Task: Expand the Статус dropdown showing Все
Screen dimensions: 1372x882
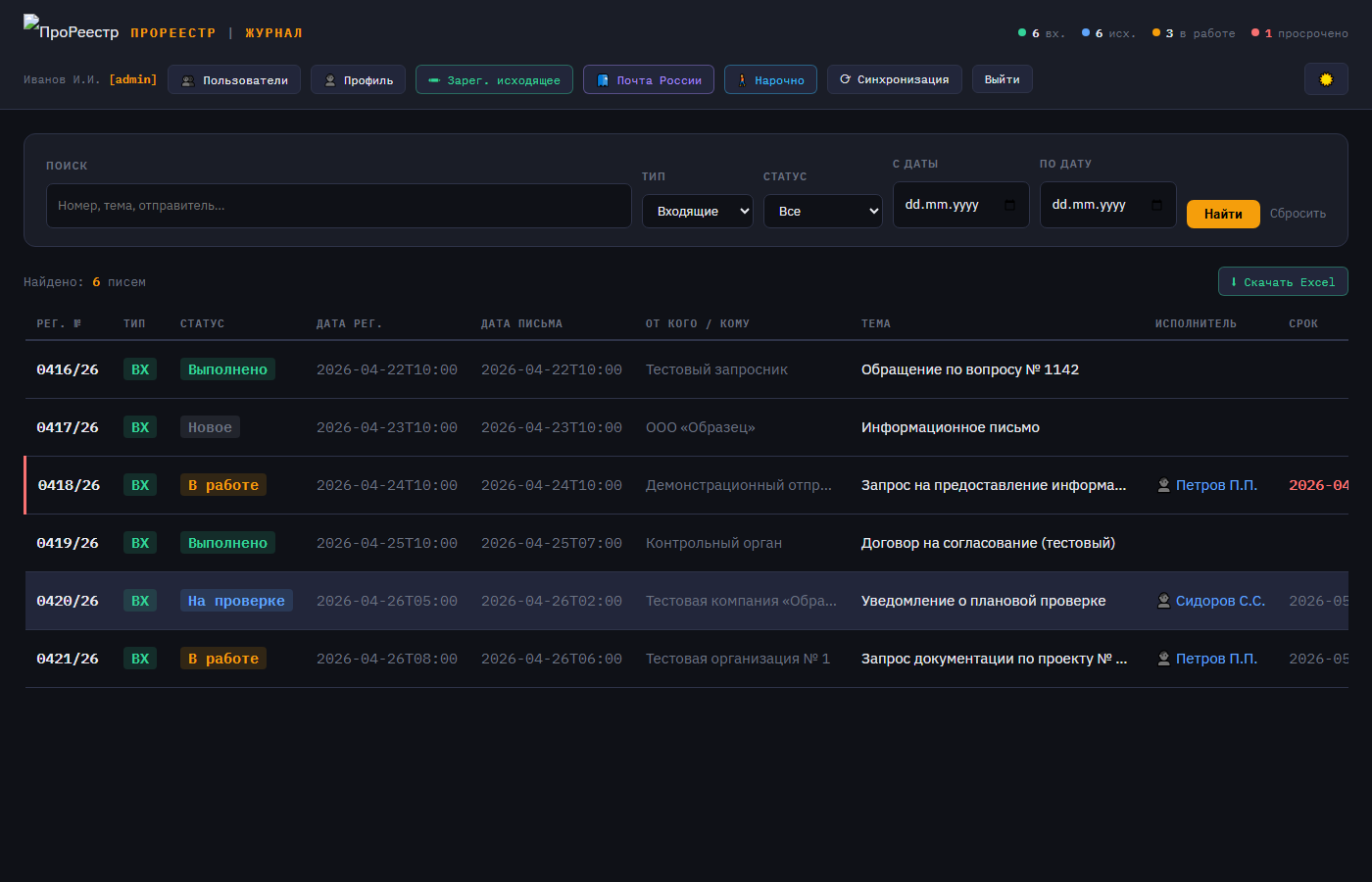Action: 822,211
